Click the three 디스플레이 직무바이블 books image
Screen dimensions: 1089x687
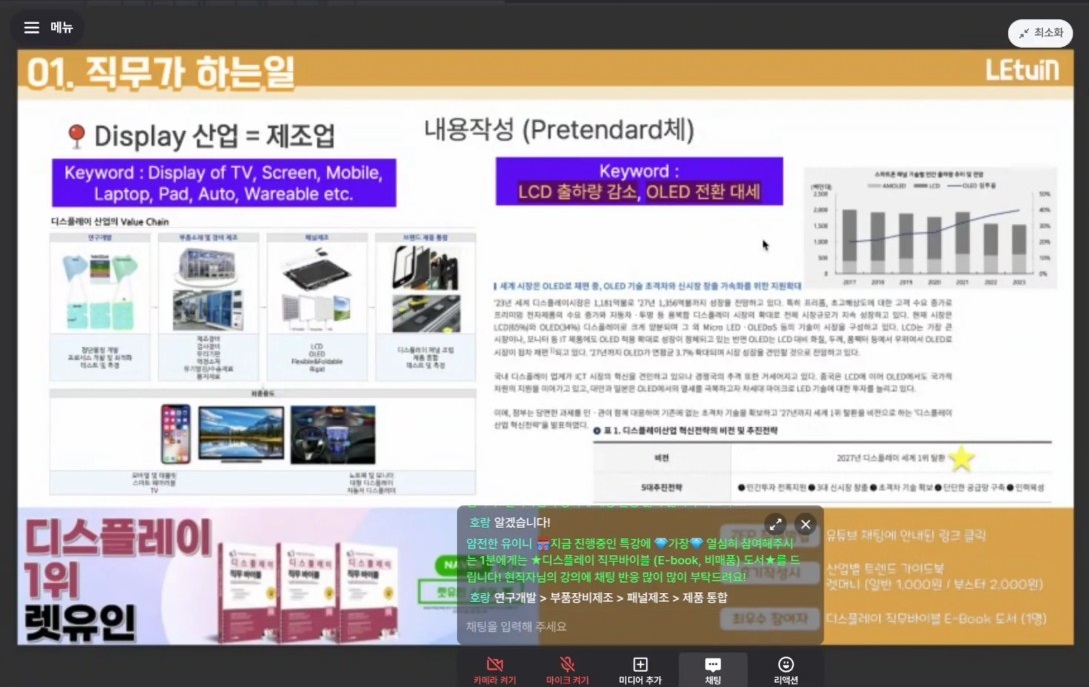[x=308, y=591]
